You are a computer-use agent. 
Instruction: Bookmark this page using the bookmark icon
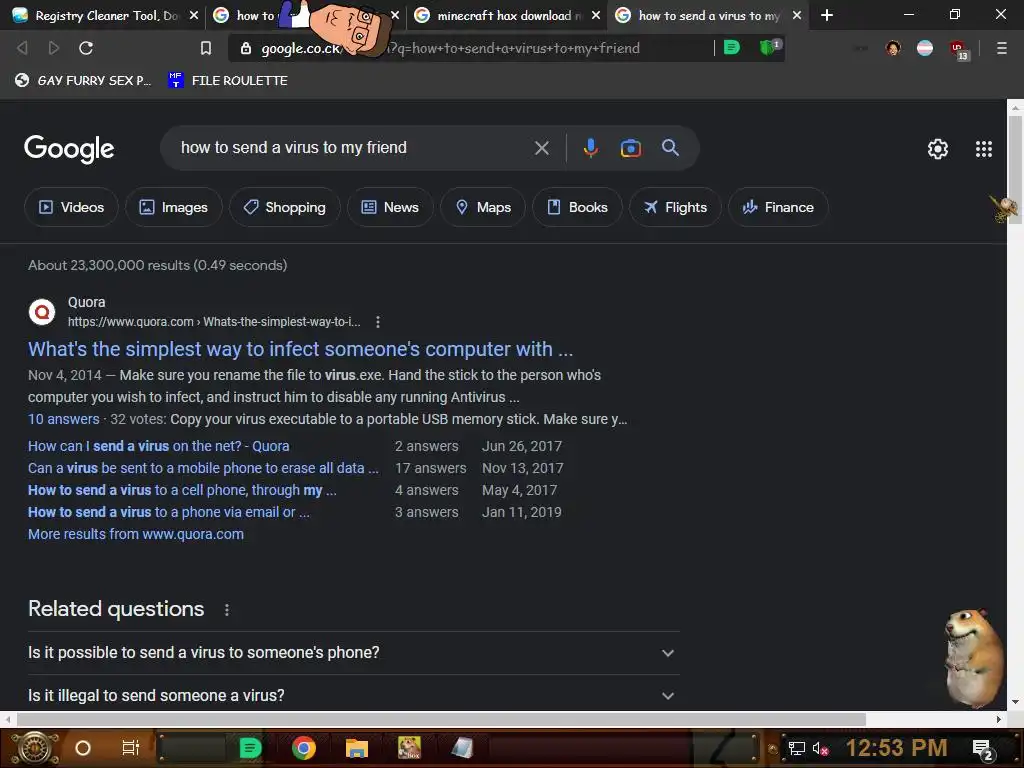206,48
